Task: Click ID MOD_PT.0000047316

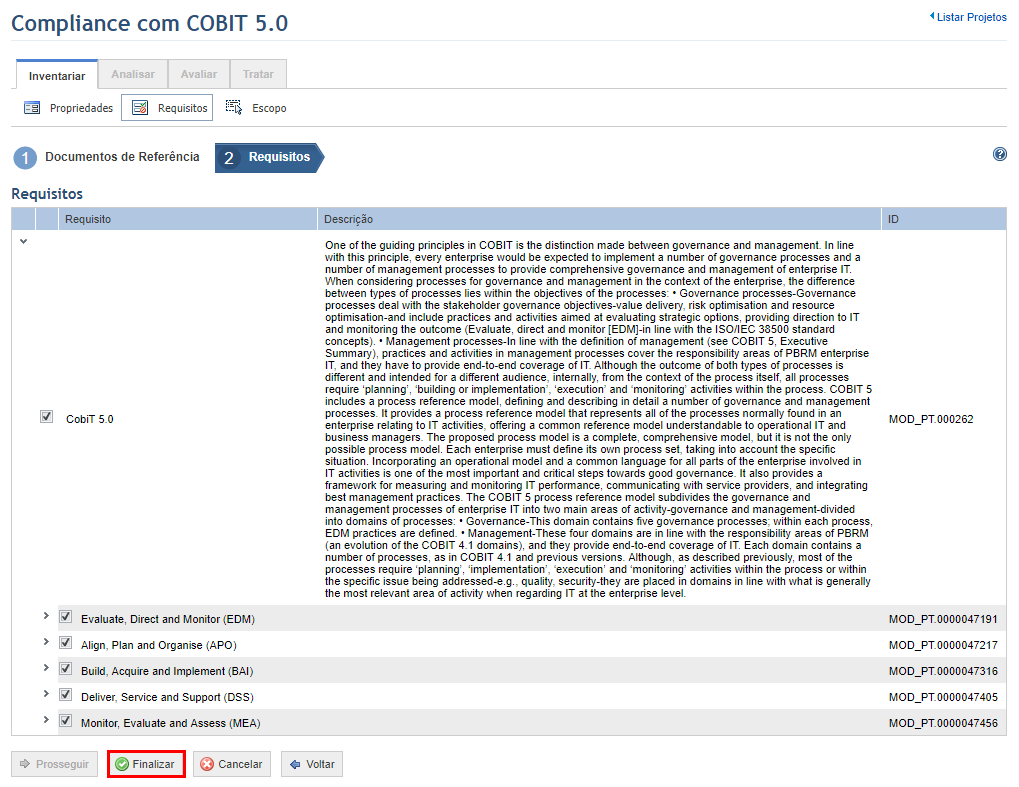Action: pyautogui.click(x=943, y=671)
